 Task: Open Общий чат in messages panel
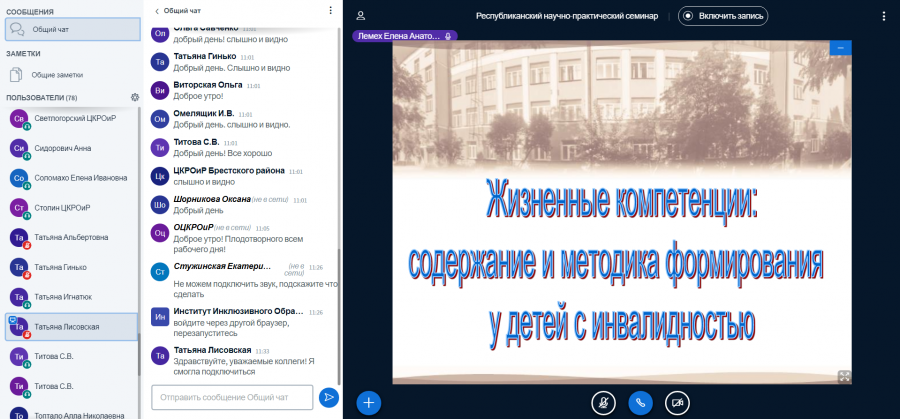tap(73, 29)
